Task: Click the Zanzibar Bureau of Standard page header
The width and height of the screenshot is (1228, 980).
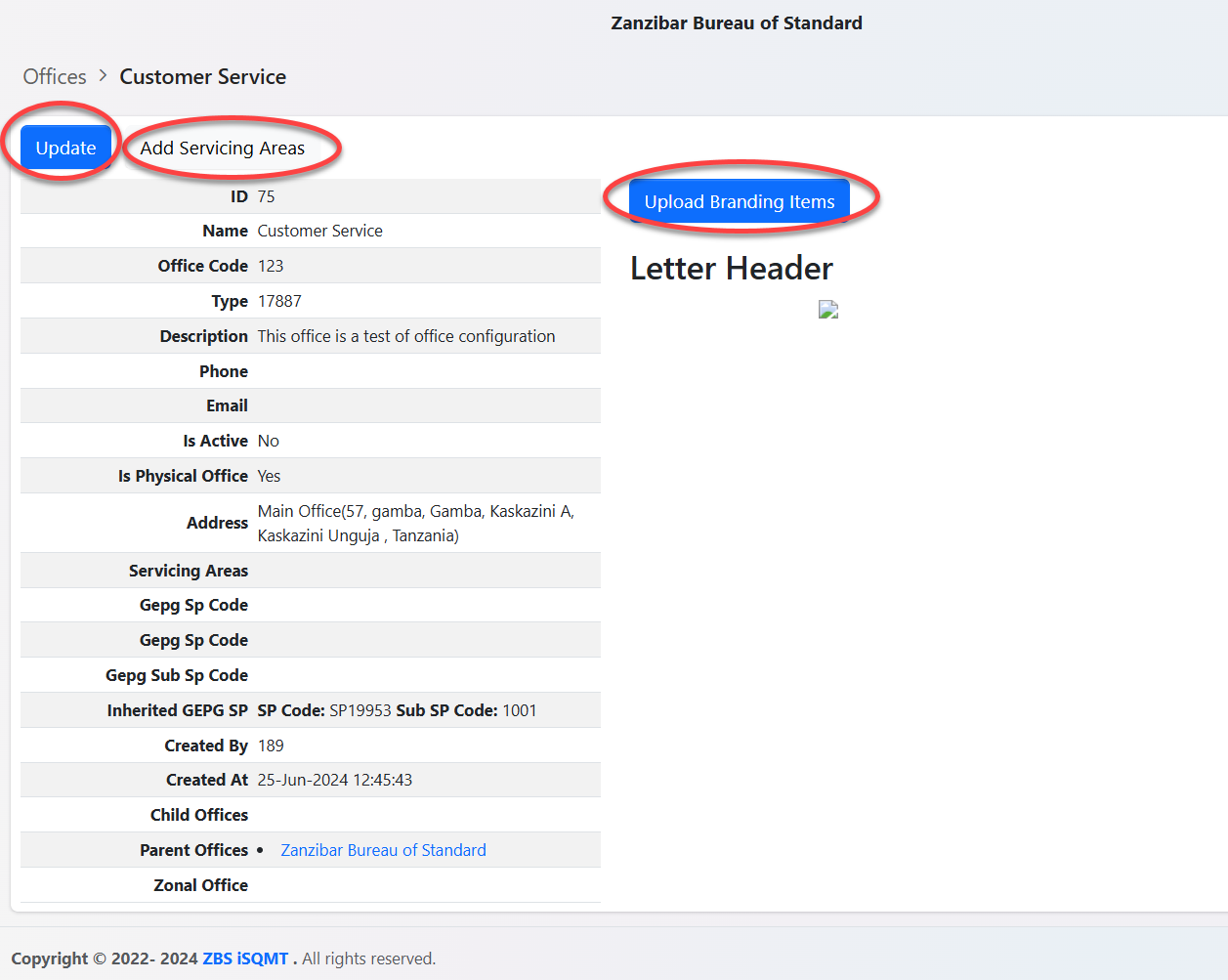Action: click(737, 22)
